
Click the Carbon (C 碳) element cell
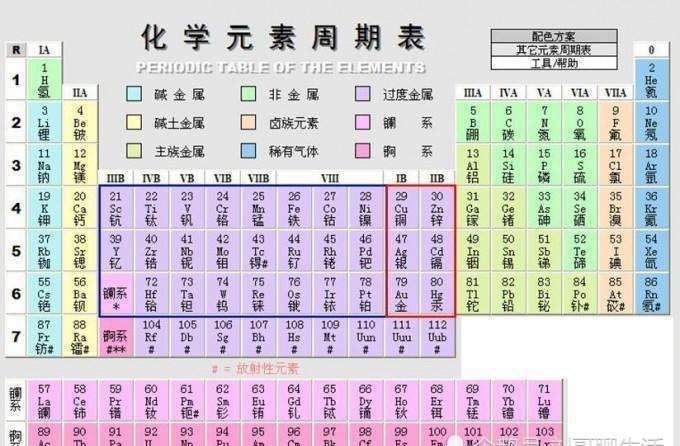click(x=508, y=122)
